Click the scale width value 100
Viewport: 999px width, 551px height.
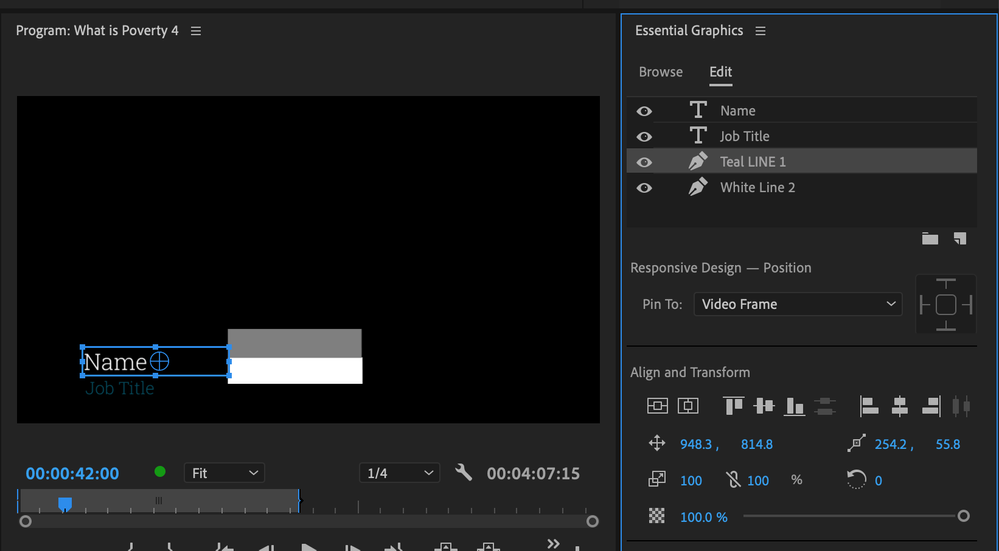point(691,480)
